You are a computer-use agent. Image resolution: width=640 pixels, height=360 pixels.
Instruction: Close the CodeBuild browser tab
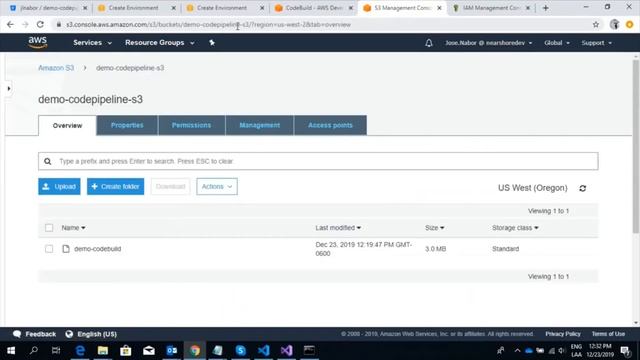point(351,8)
